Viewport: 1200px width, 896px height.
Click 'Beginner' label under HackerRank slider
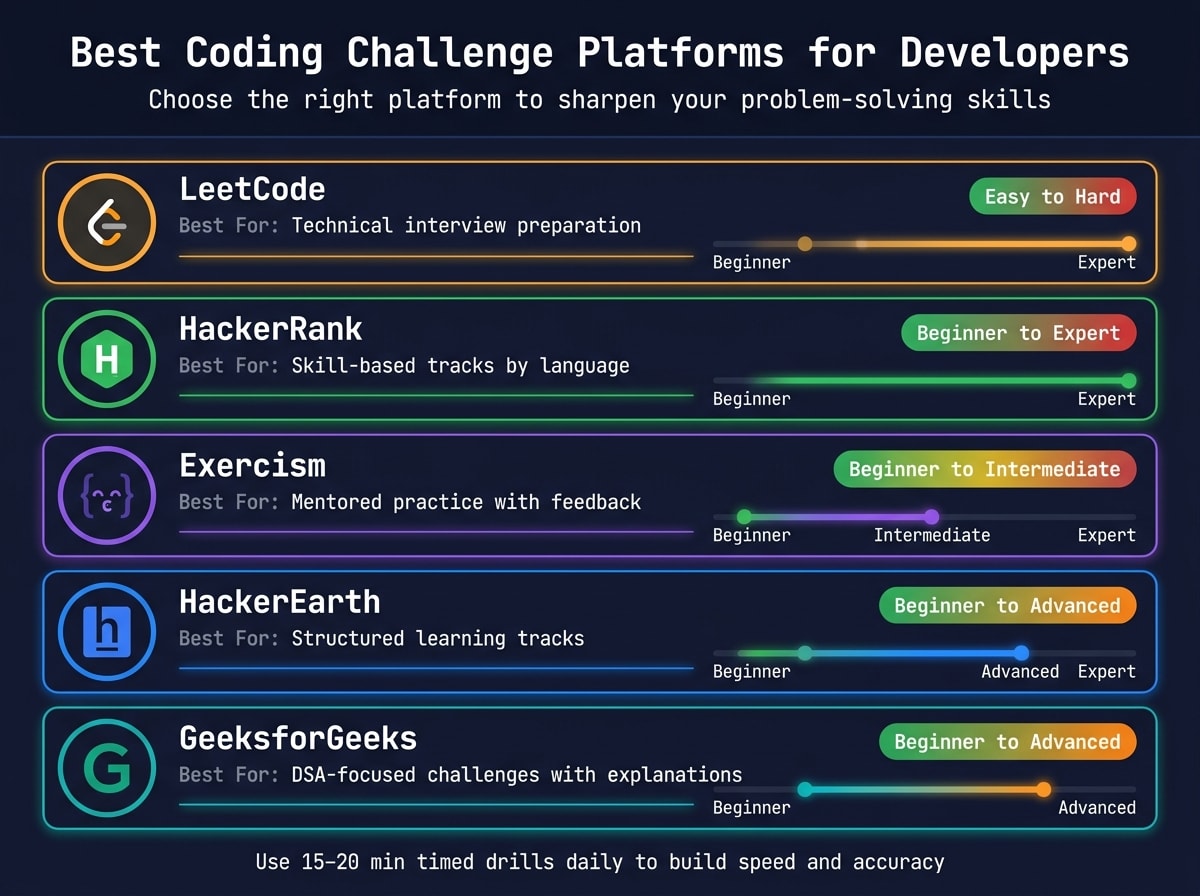click(752, 399)
